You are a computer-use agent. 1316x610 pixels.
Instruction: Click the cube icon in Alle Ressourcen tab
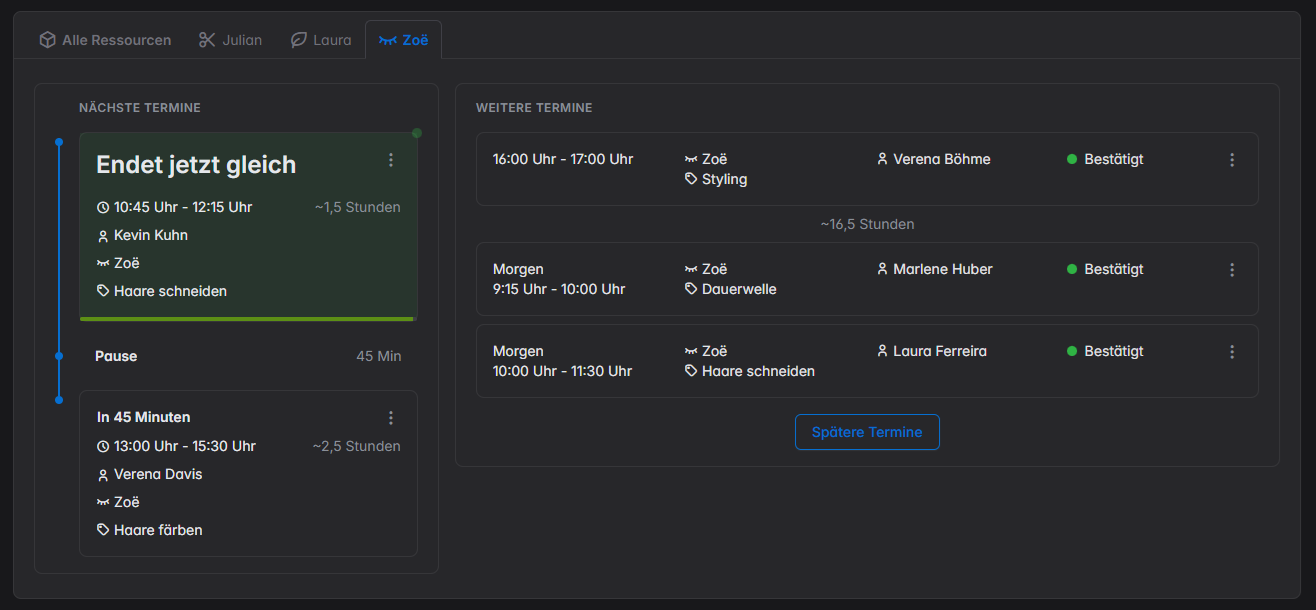[47, 40]
